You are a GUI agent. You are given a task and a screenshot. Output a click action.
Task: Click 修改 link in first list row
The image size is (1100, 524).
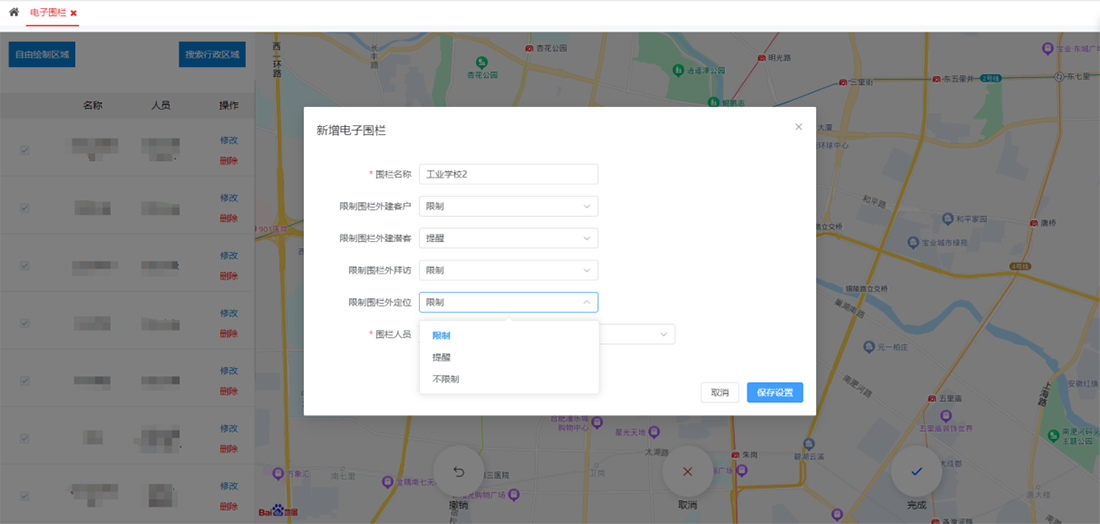[229, 141]
